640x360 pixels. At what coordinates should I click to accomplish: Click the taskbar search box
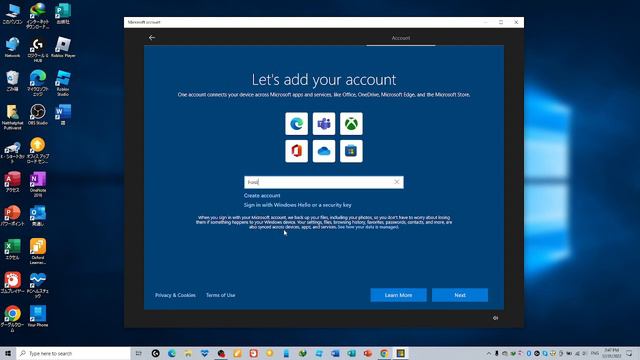73,353
